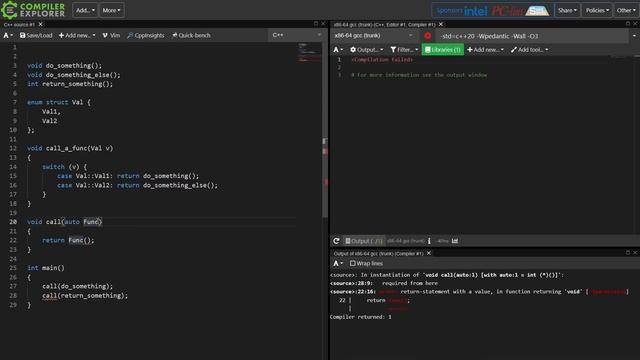Click code line 'void call_a_func(Val v)'
640x360 pixels.
[x=70, y=148]
